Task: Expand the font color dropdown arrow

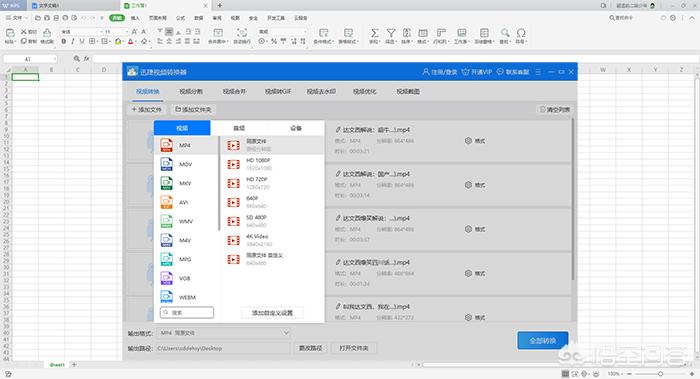Action: (x=135, y=42)
